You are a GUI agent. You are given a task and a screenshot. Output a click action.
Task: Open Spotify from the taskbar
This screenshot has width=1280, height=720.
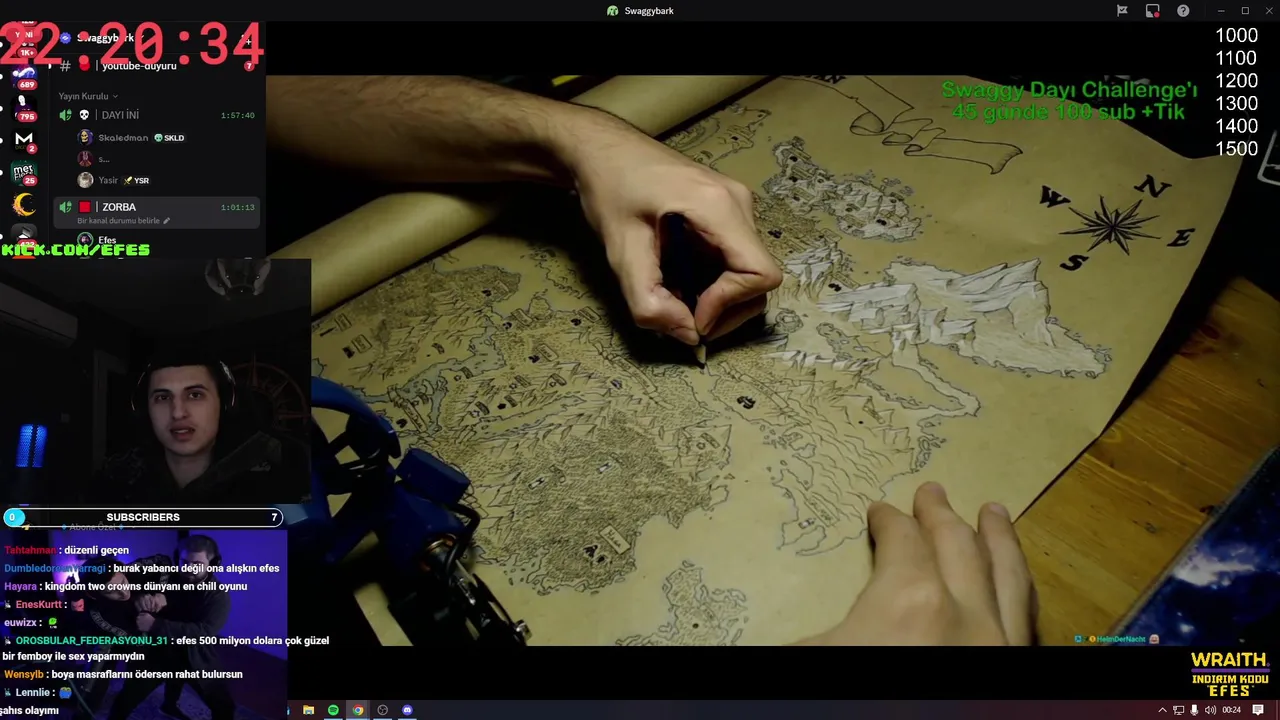(x=333, y=710)
